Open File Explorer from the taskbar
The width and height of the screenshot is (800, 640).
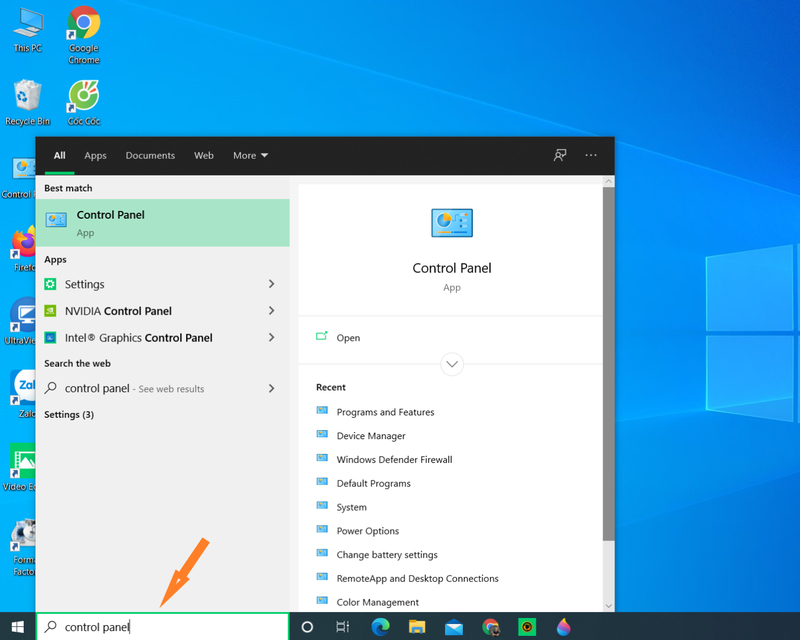417,627
